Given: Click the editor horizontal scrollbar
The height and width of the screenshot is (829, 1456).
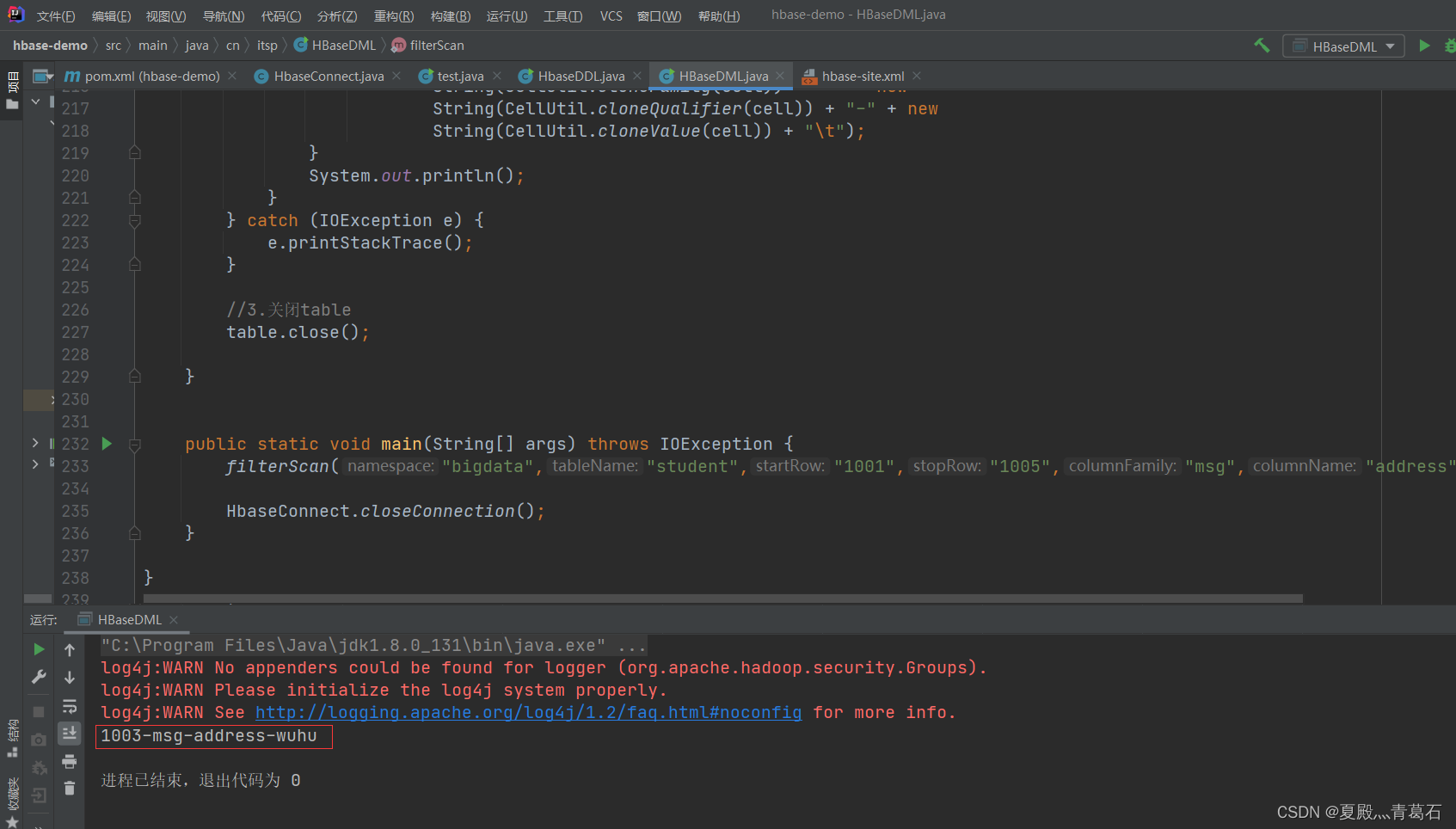Looking at the screenshot, I should [722, 599].
